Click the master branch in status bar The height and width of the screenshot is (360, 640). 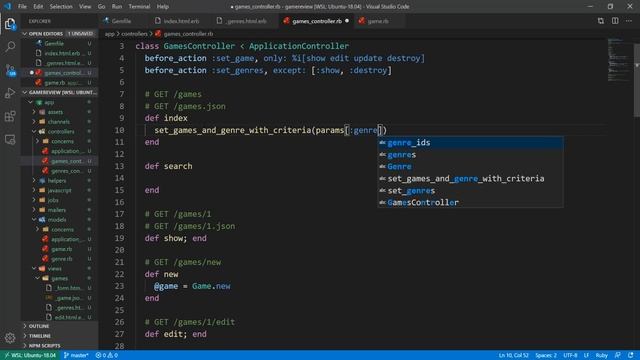(76, 355)
